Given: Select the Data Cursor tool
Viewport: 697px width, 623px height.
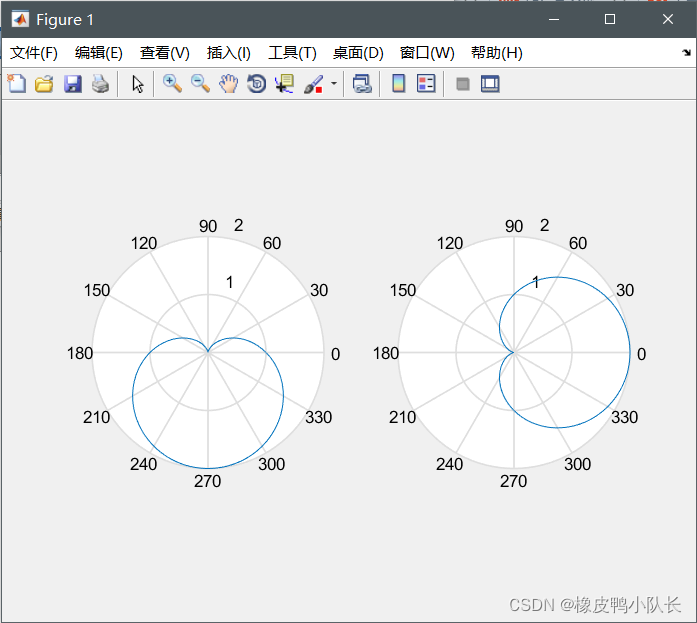Looking at the screenshot, I should (x=284, y=84).
